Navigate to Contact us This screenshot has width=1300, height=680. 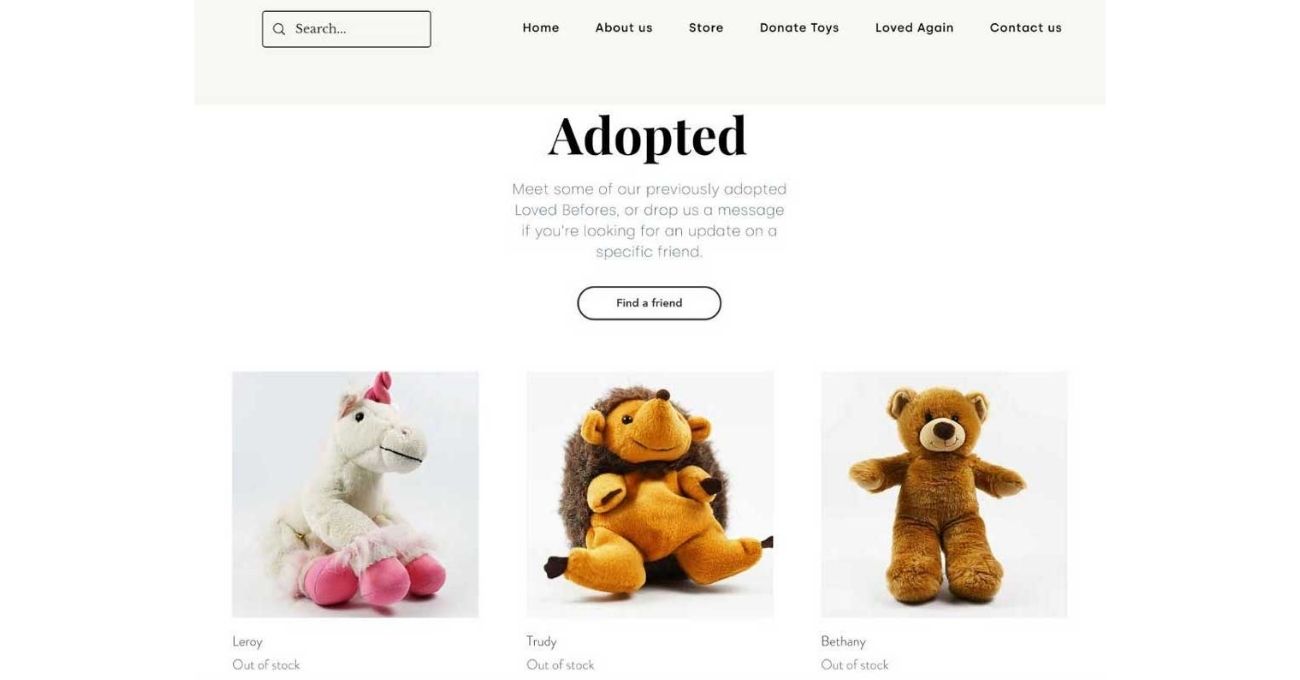pos(1026,28)
